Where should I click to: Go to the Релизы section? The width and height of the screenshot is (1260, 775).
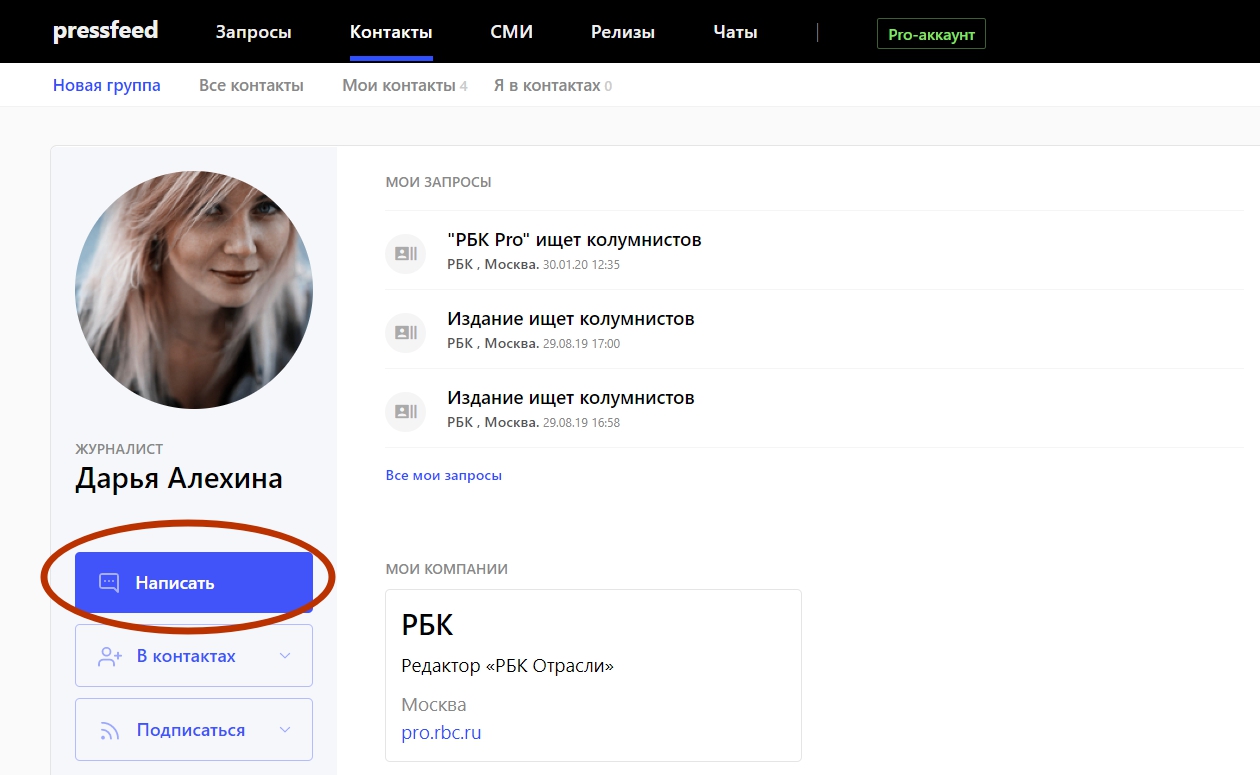coord(622,32)
